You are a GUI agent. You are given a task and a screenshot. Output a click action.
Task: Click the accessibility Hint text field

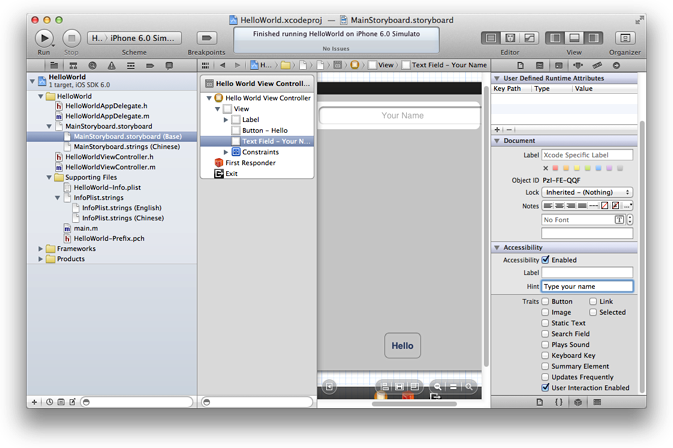pos(587,286)
